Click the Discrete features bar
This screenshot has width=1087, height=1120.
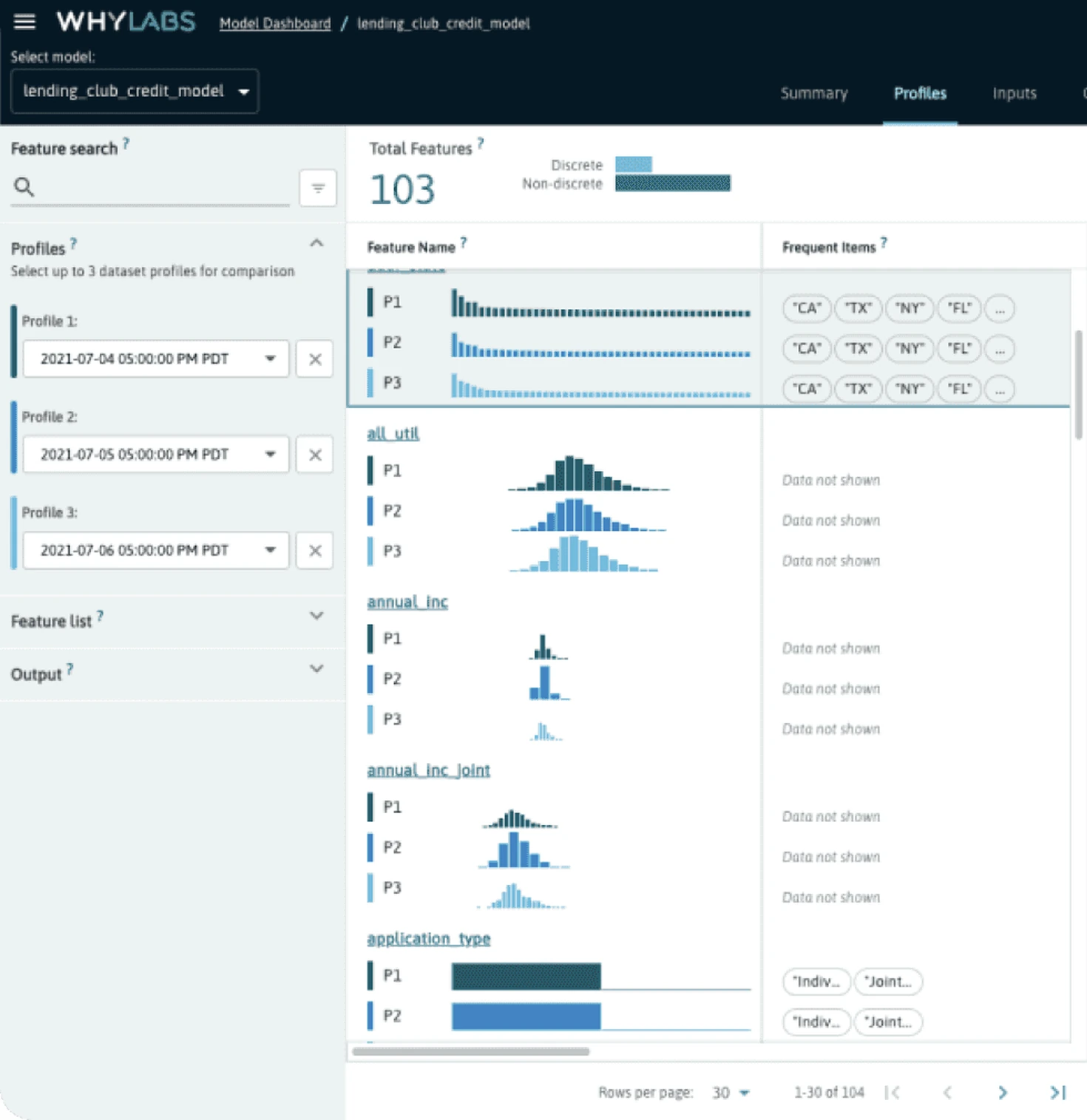click(634, 164)
